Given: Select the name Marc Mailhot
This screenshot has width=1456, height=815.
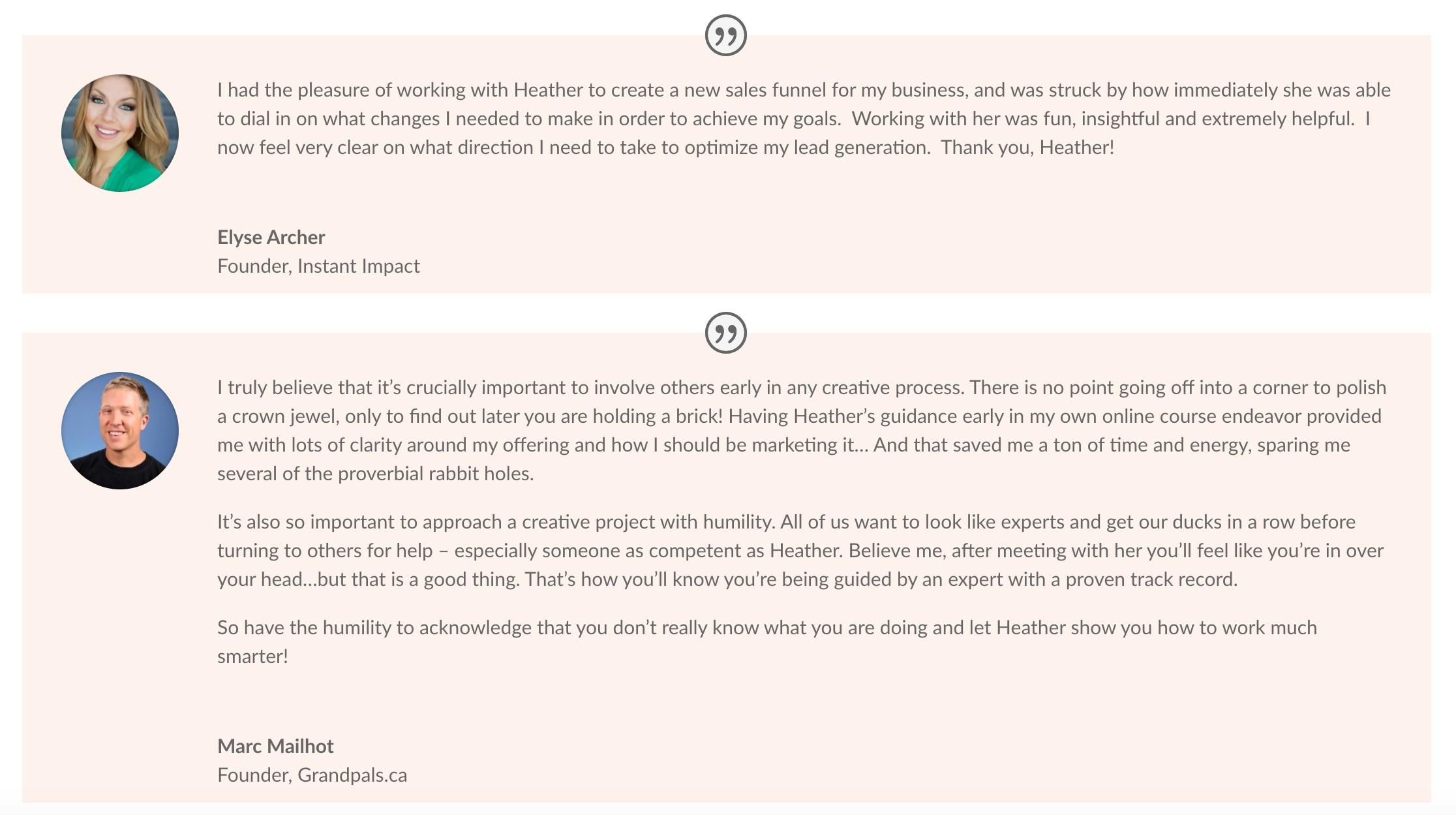Looking at the screenshot, I should pos(275,746).
